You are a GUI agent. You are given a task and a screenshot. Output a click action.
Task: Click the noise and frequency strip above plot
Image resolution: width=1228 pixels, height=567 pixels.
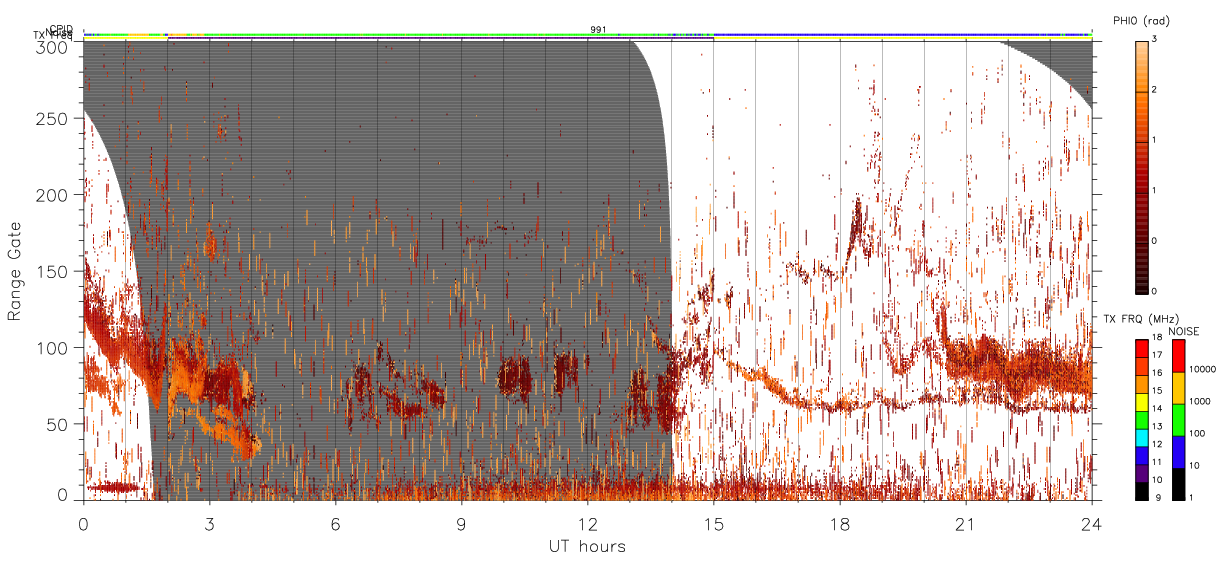click(x=588, y=35)
